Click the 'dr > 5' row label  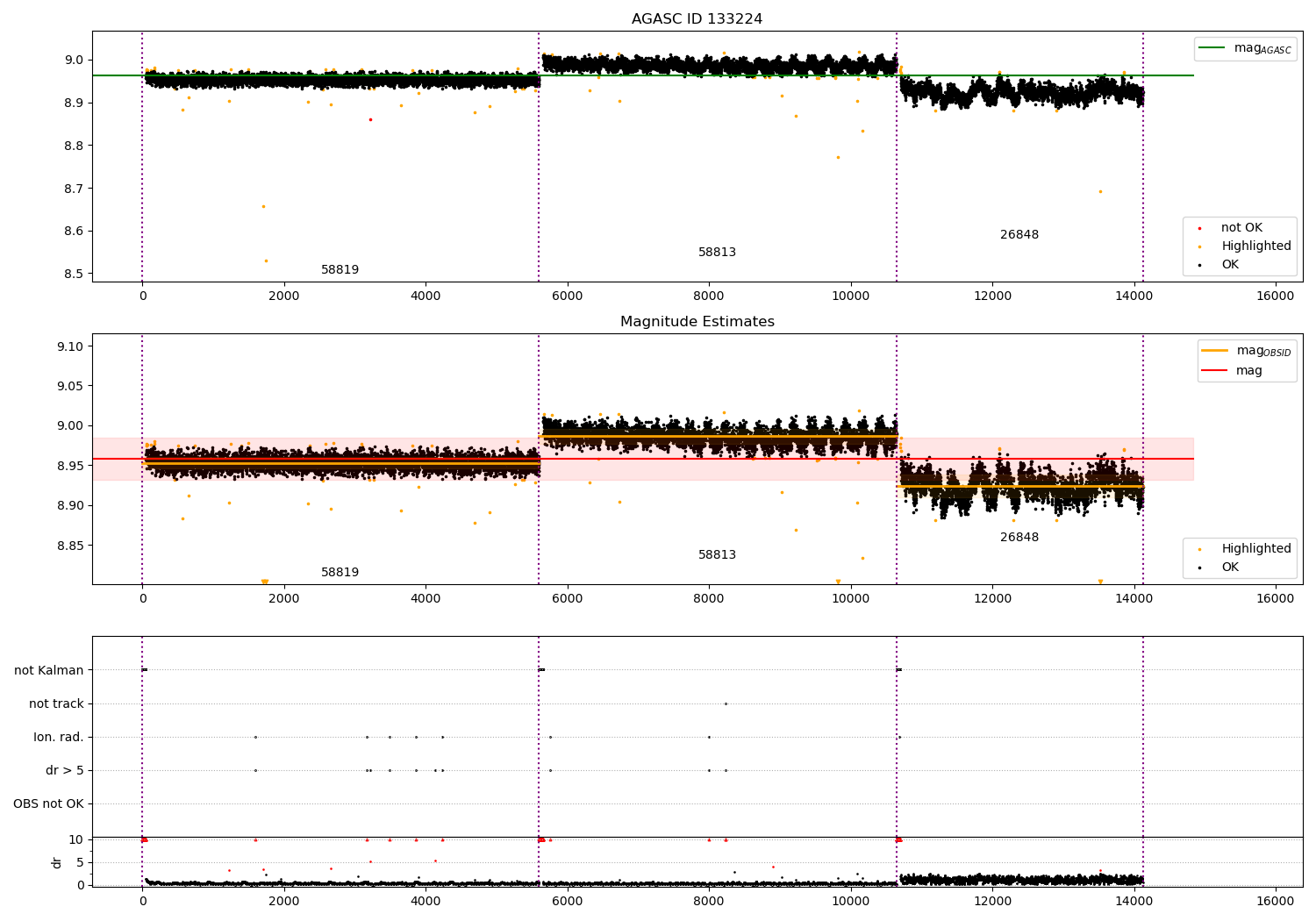point(65,771)
